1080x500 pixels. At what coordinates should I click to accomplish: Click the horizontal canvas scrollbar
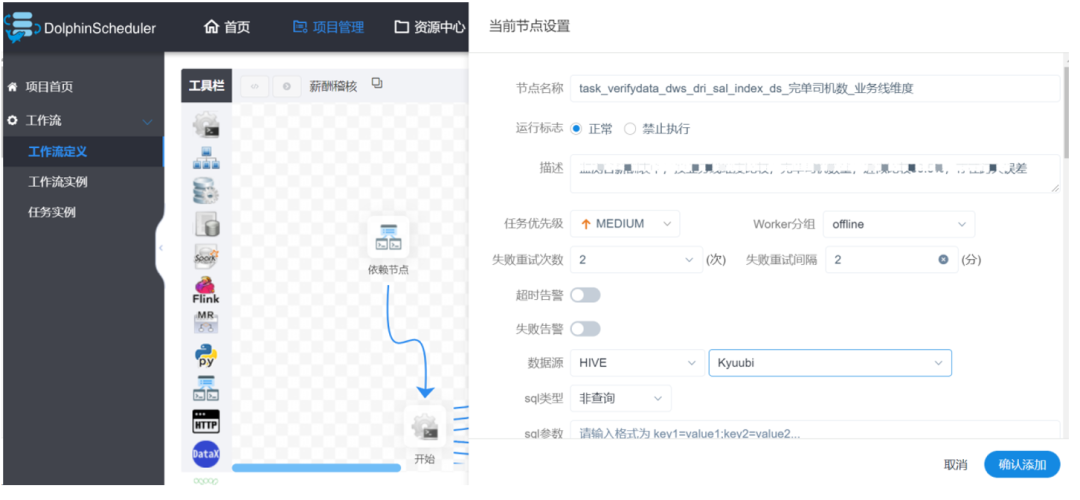pyautogui.click(x=316, y=468)
